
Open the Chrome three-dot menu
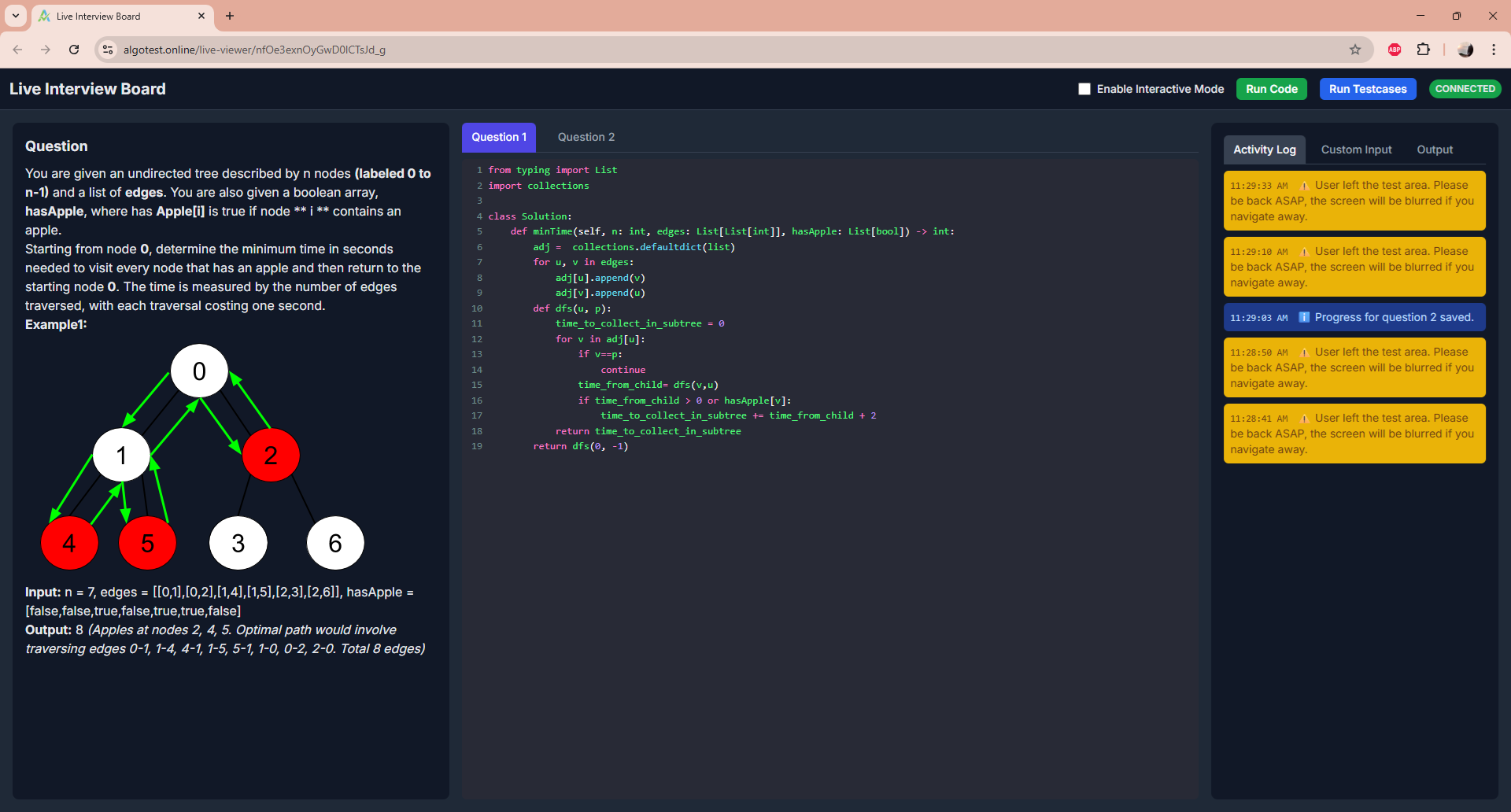point(1494,49)
